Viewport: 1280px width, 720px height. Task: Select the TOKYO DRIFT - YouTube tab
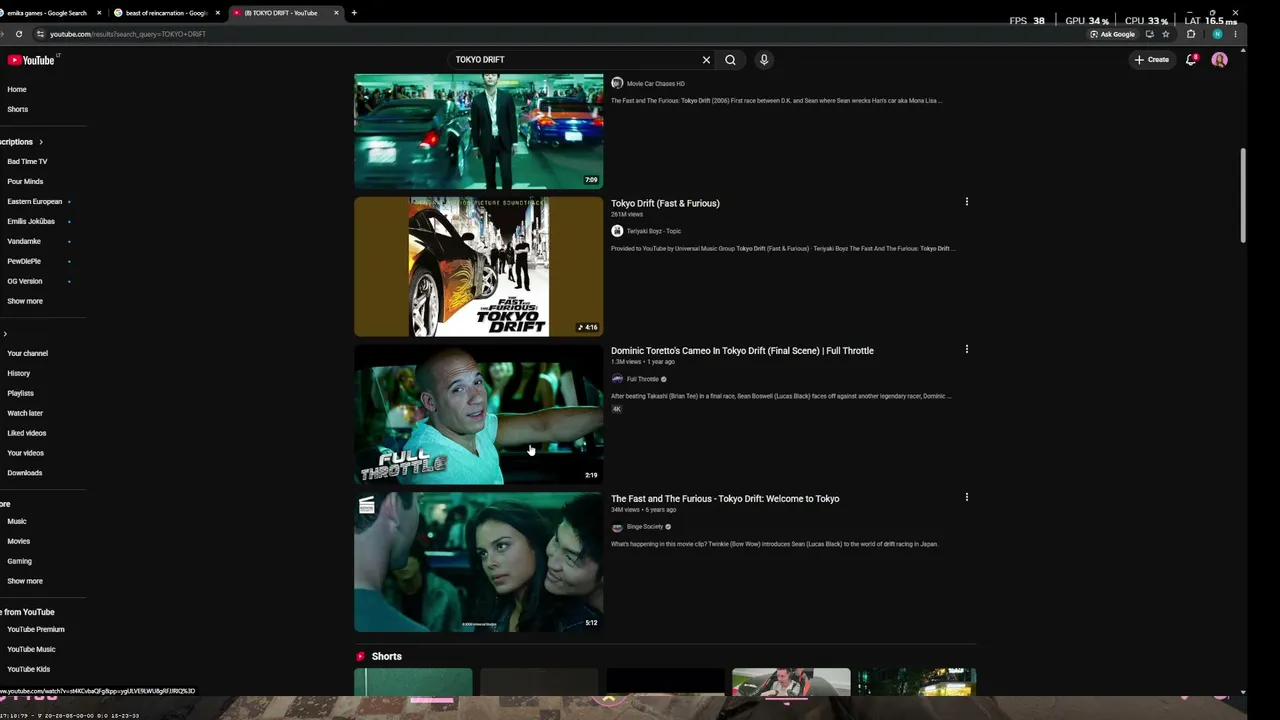pyautogui.click(x=285, y=13)
